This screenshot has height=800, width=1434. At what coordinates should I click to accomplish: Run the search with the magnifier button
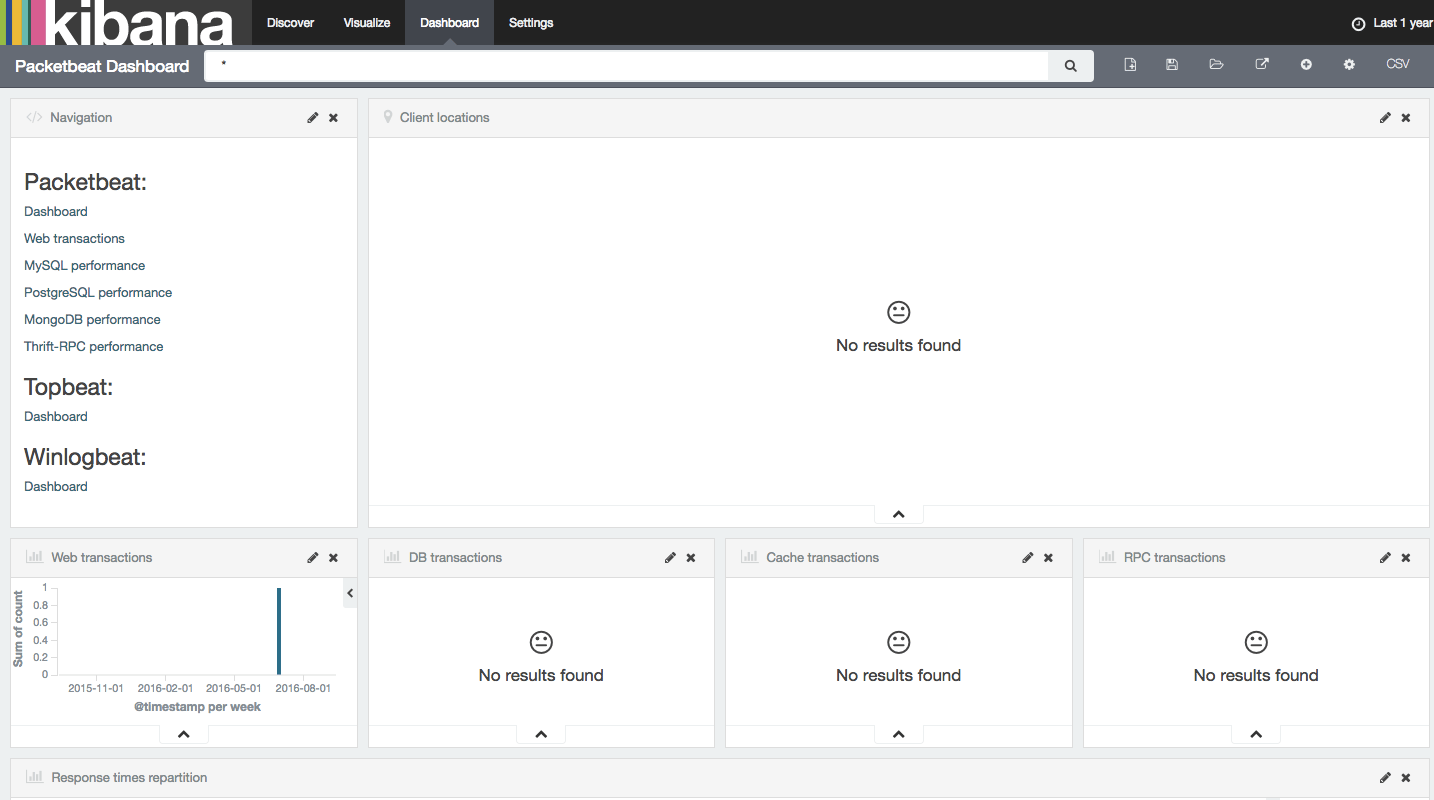(1071, 66)
